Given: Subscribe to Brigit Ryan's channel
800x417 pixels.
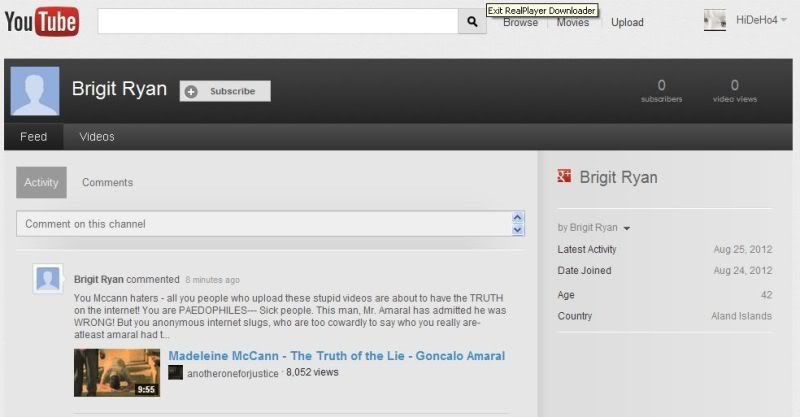Looking at the screenshot, I should [x=225, y=91].
